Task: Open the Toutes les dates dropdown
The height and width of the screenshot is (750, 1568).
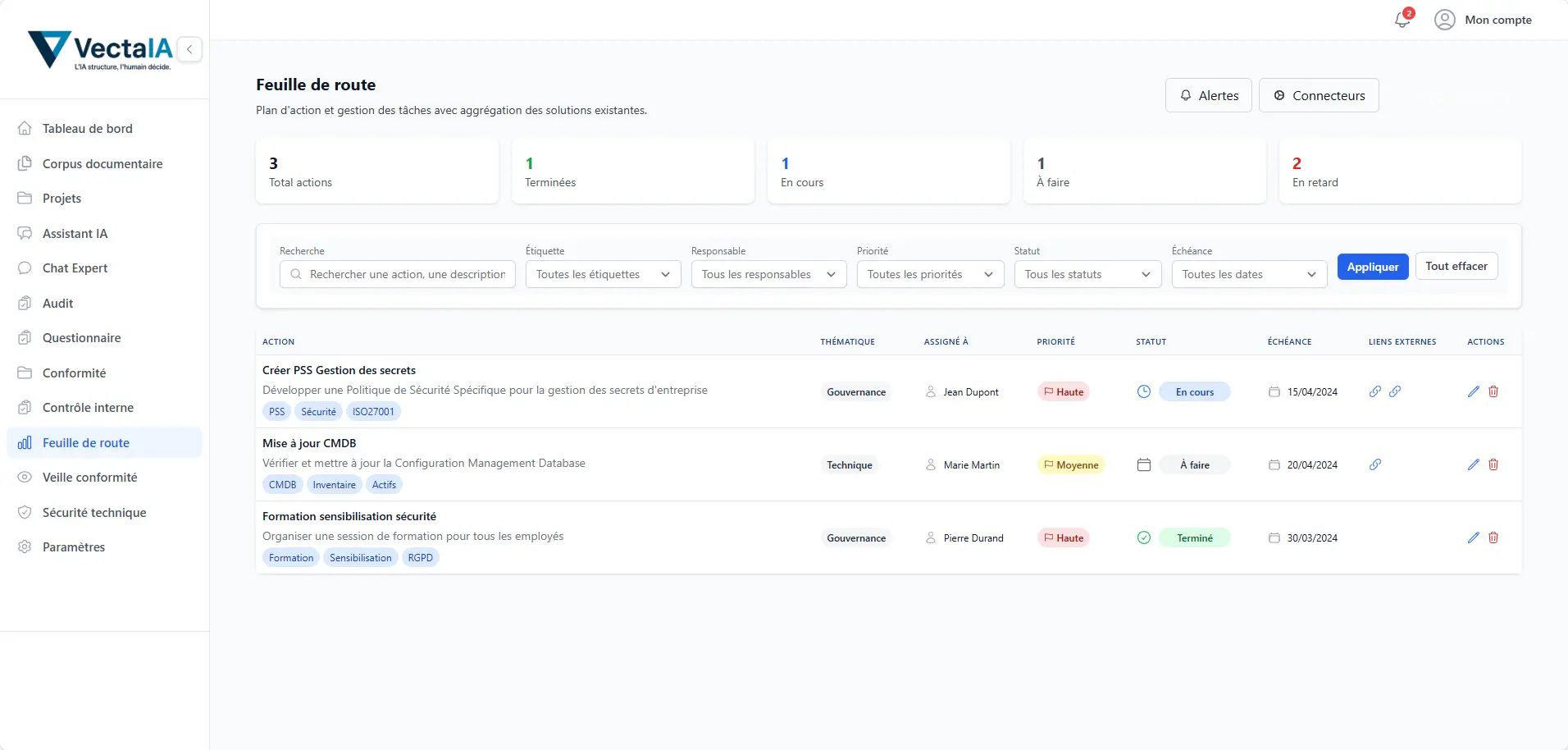Action: 1249,274
